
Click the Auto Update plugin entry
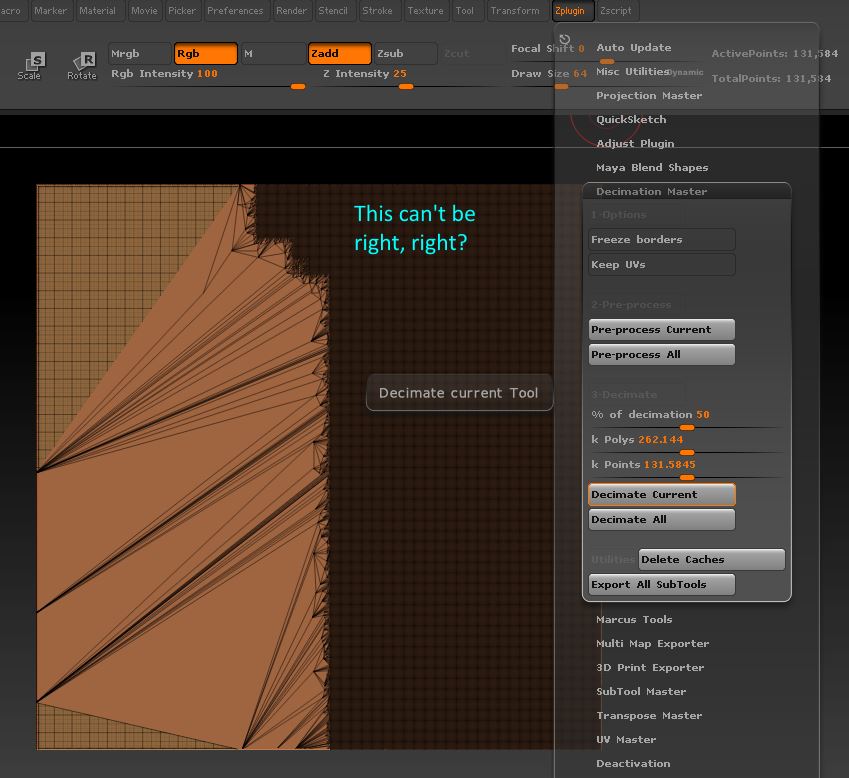click(x=634, y=48)
